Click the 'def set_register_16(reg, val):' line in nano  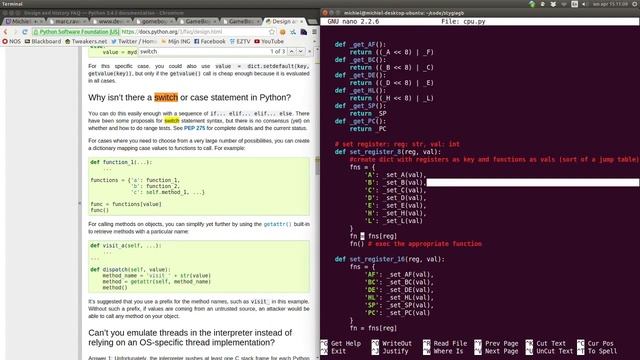[389, 259]
